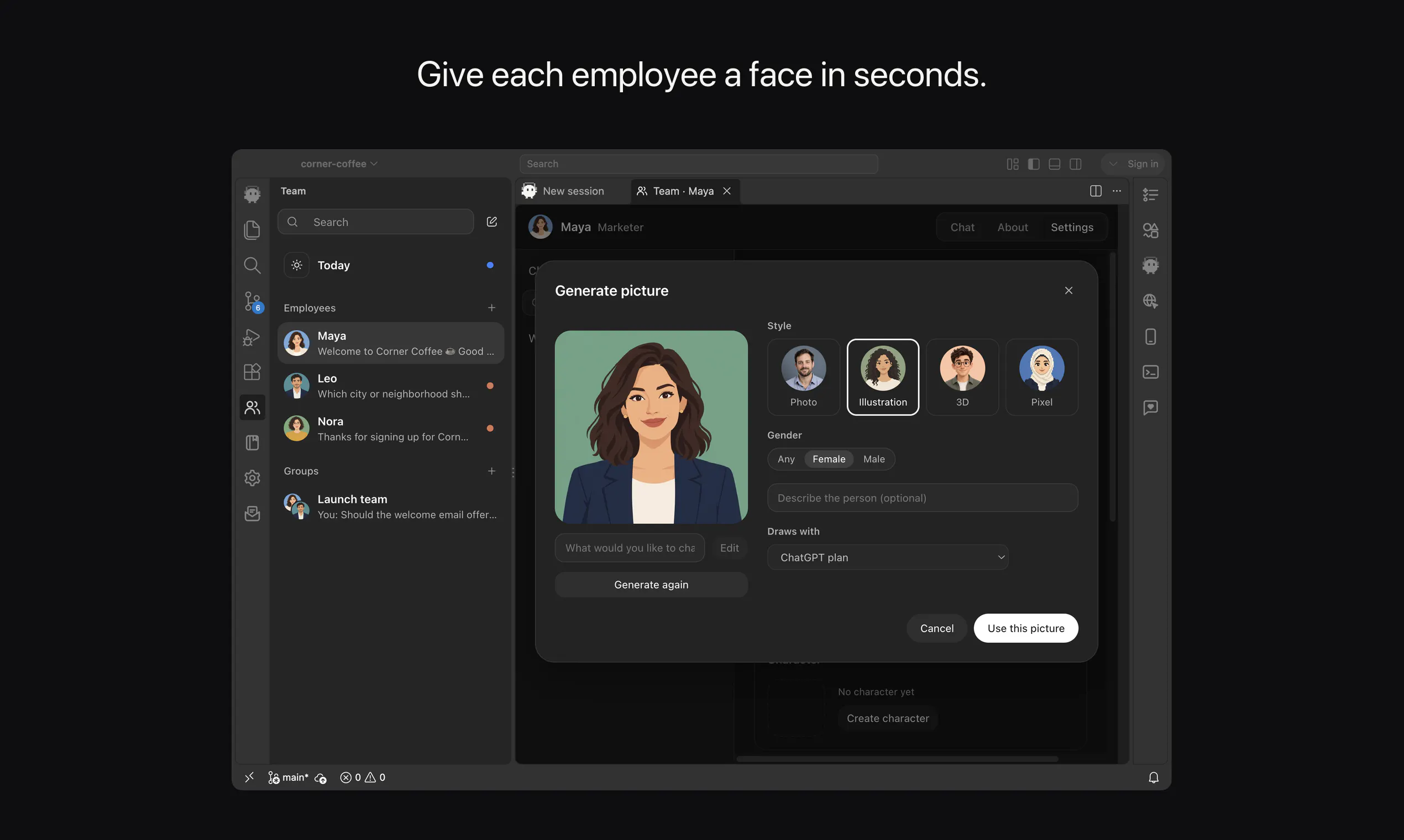1404x840 pixels.
Task: Open the feedback heart chat icon
Action: [1150, 407]
